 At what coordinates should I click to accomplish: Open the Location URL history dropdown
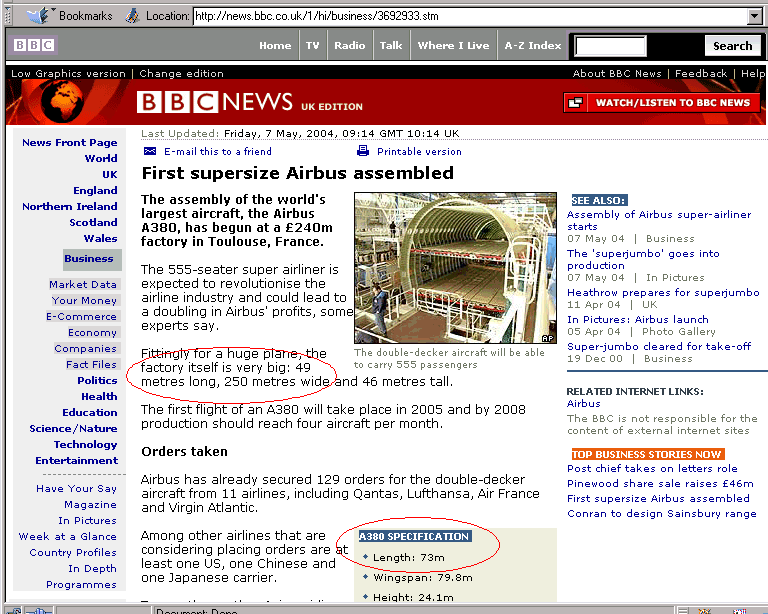coord(755,16)
